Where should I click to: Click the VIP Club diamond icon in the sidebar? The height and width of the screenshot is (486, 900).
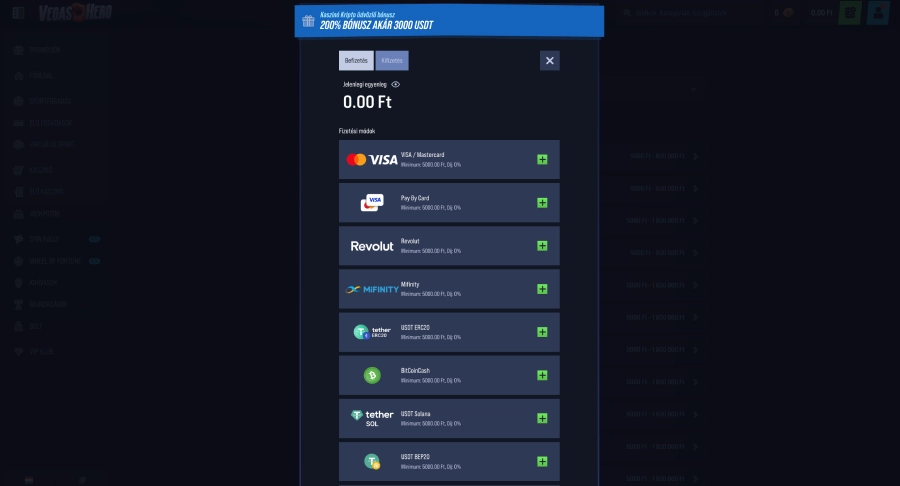pyautogui.click(x=18, y=352)
